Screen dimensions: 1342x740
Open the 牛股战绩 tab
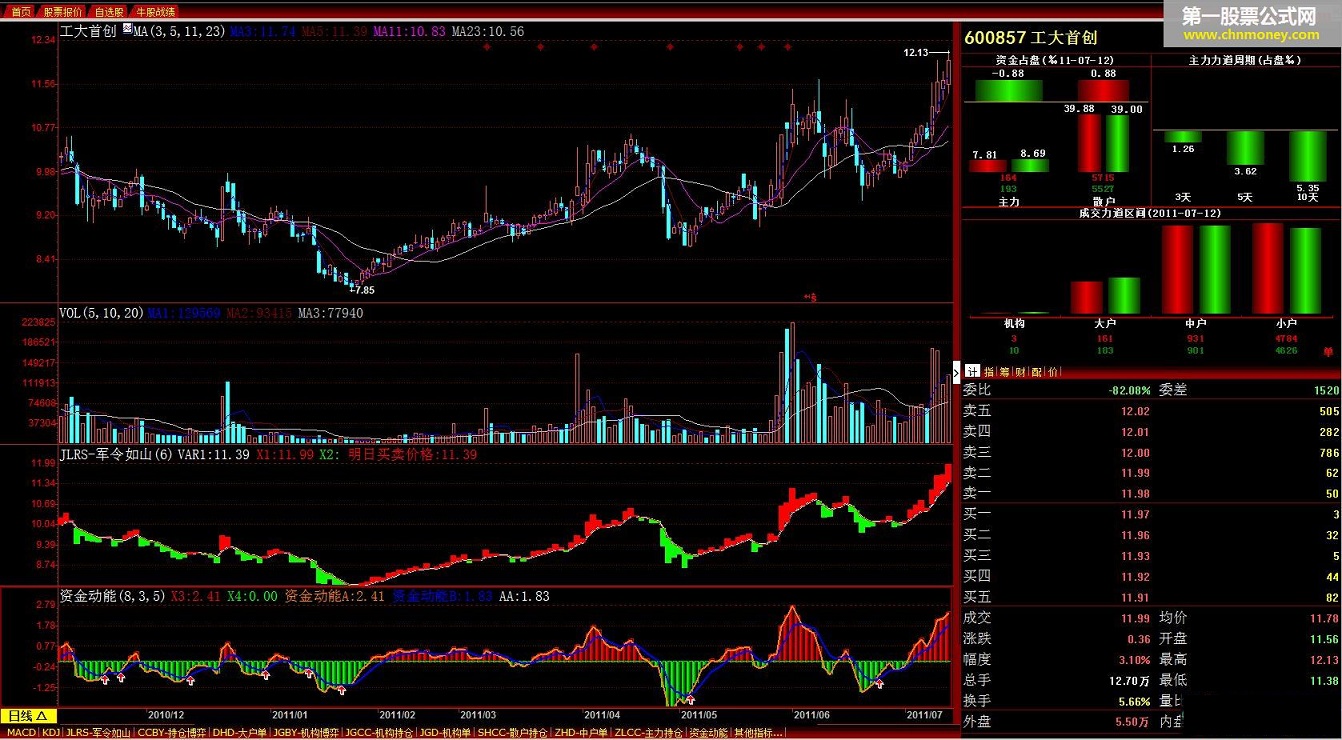[155, 11]
